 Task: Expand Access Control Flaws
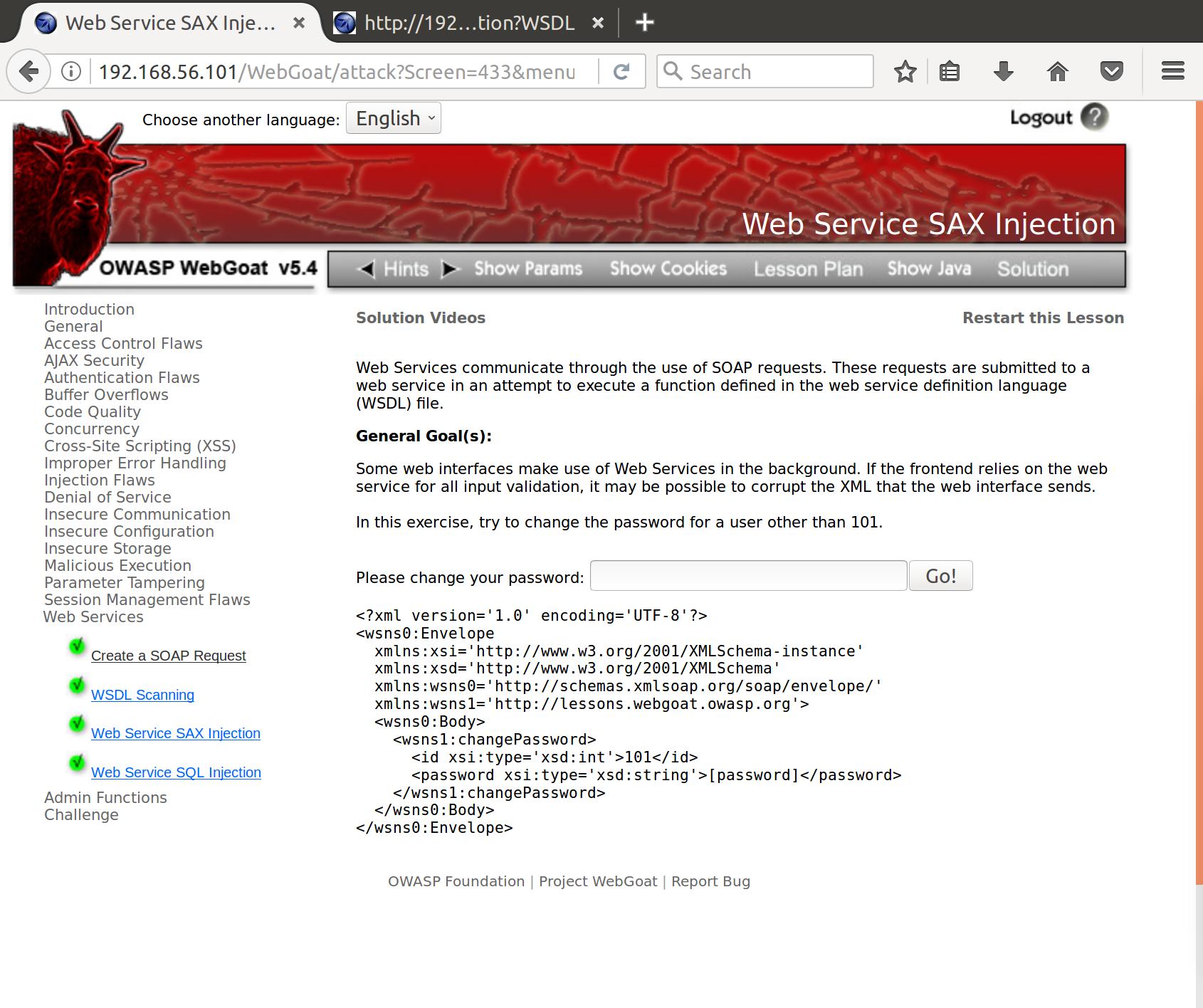pyautogui.click(x=123, y=344)
